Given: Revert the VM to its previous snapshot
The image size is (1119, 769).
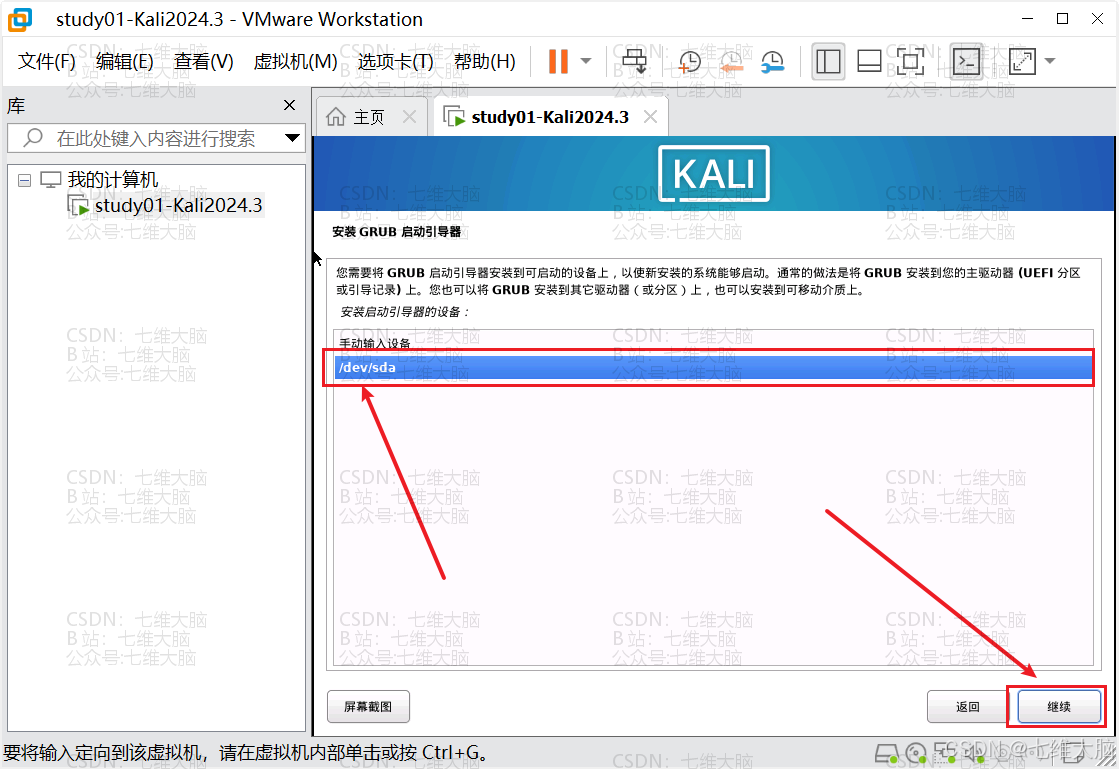Looking at the screenshot, I should pos(731,62).
